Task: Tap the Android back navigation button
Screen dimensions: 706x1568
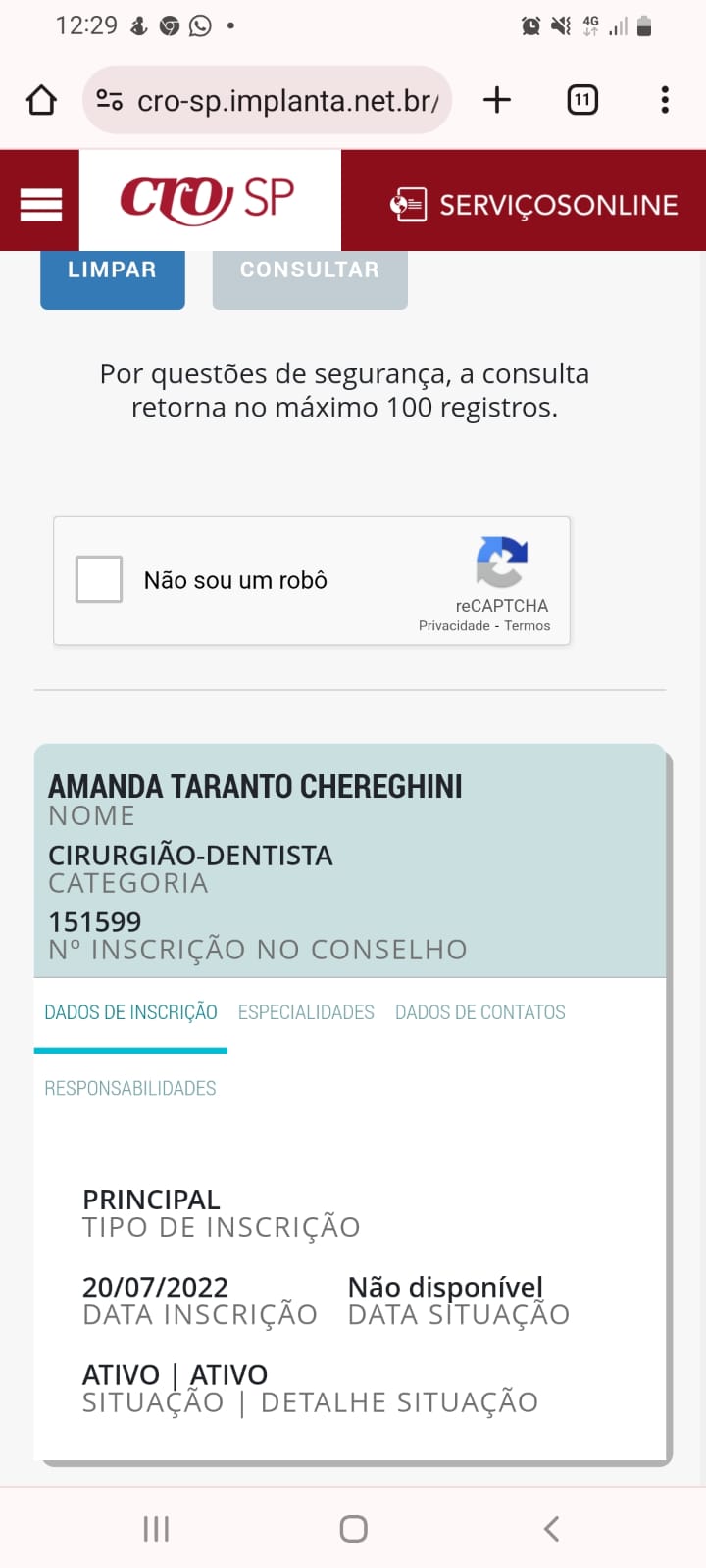Action: pyautogui.click(x=551, y=1528)
